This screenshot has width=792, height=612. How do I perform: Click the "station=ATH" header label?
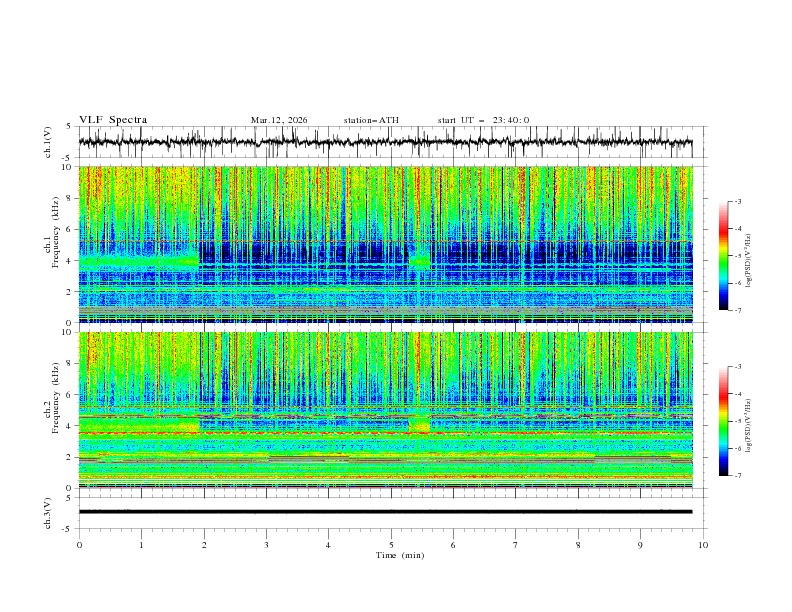click(371, 120)
